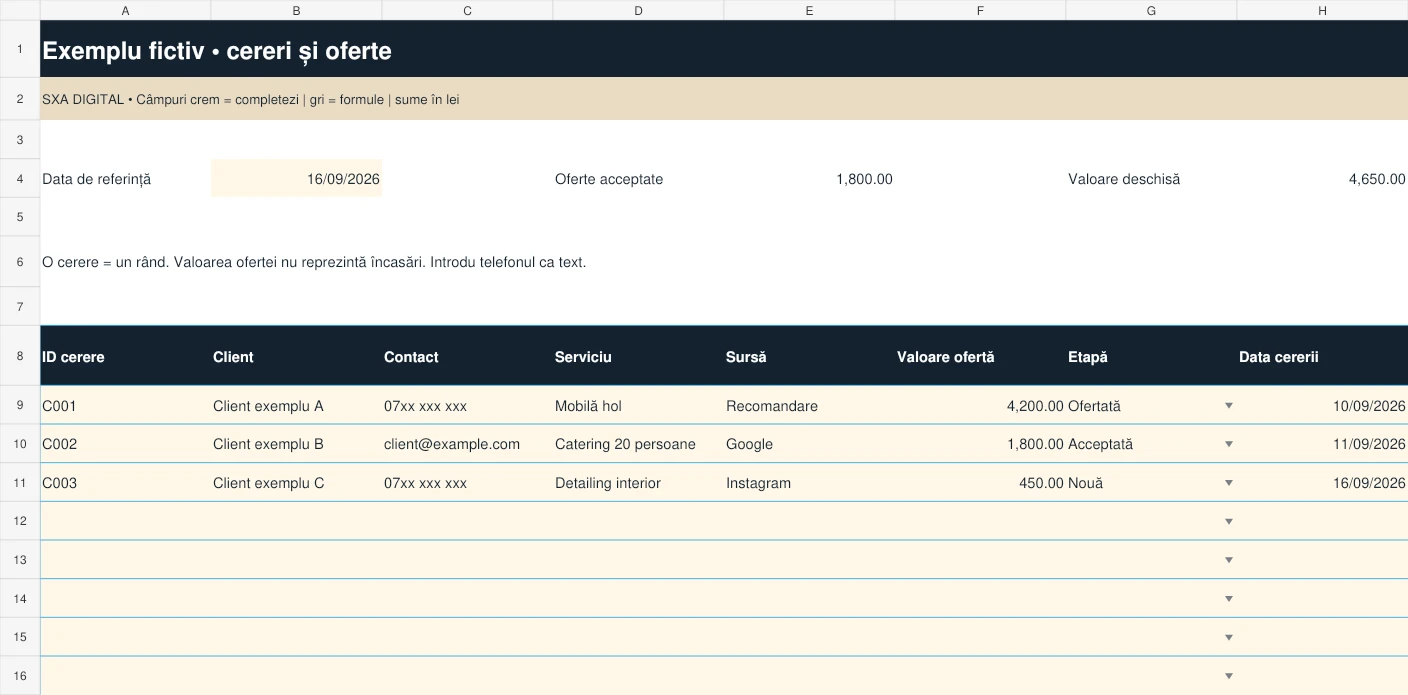The image size is (1408, 695).
Task: Click stage value 'Nouă'
Action: (1085, 483)
